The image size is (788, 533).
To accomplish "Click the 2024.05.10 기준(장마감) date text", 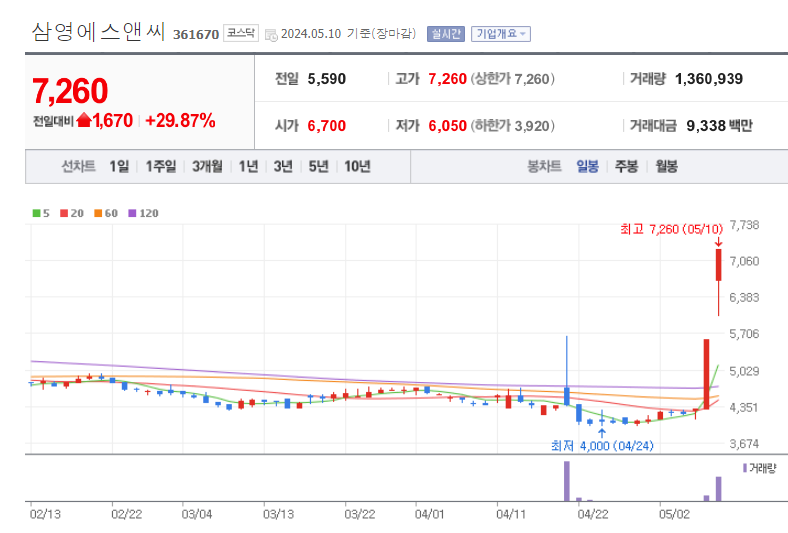I will pyautogui.click(x=348, y=34).
